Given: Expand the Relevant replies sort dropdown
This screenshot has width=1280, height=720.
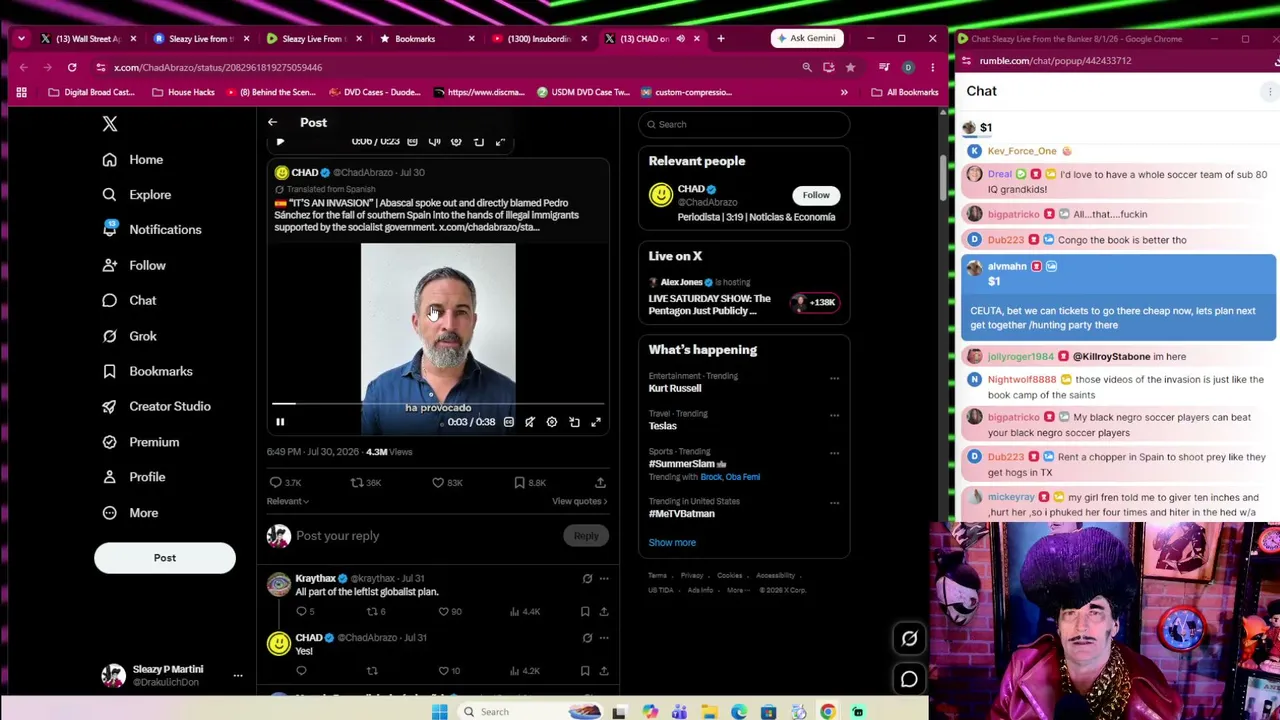Looking at the screenshot, I should point(288,501).
